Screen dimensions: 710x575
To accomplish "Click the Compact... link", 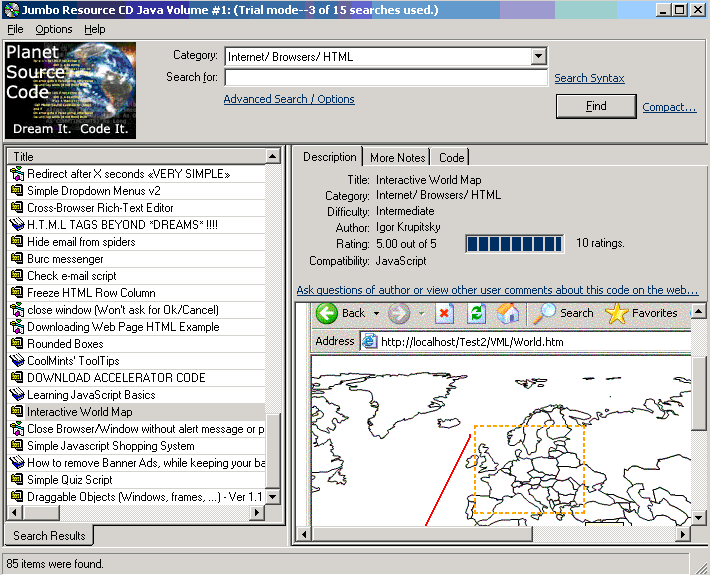I will pyautogui.click(x=669, y=107).
